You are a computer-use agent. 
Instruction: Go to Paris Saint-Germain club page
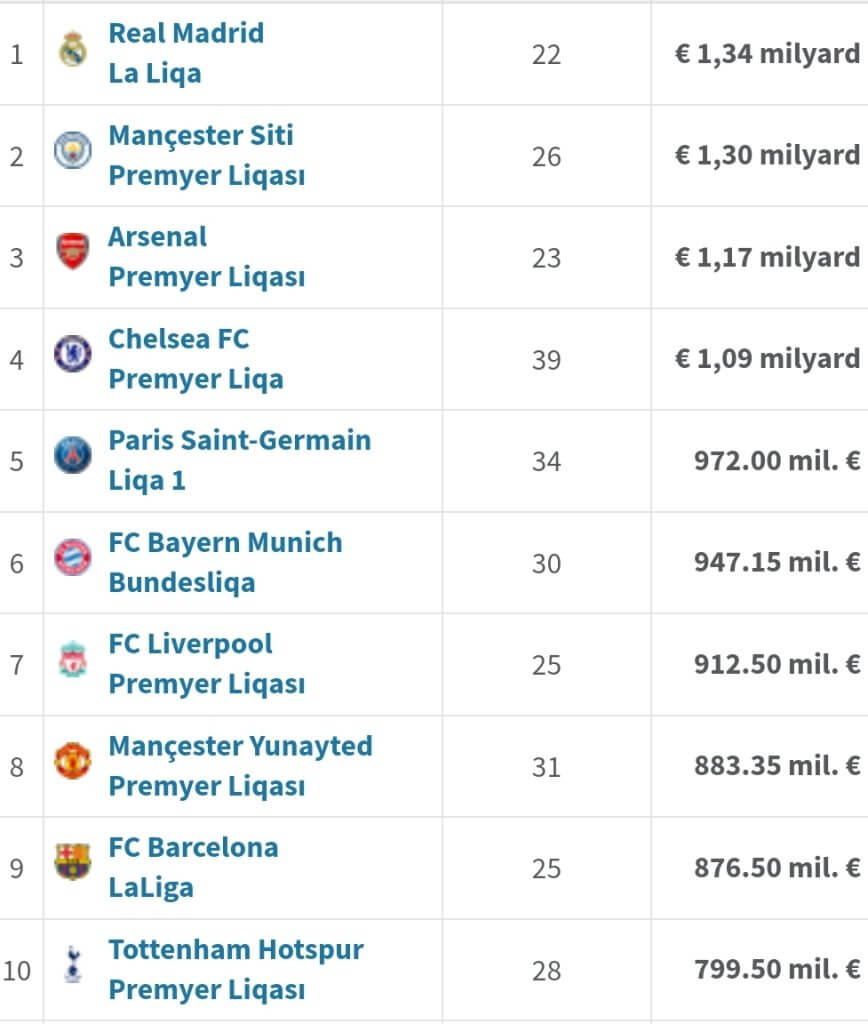[239, 440]
